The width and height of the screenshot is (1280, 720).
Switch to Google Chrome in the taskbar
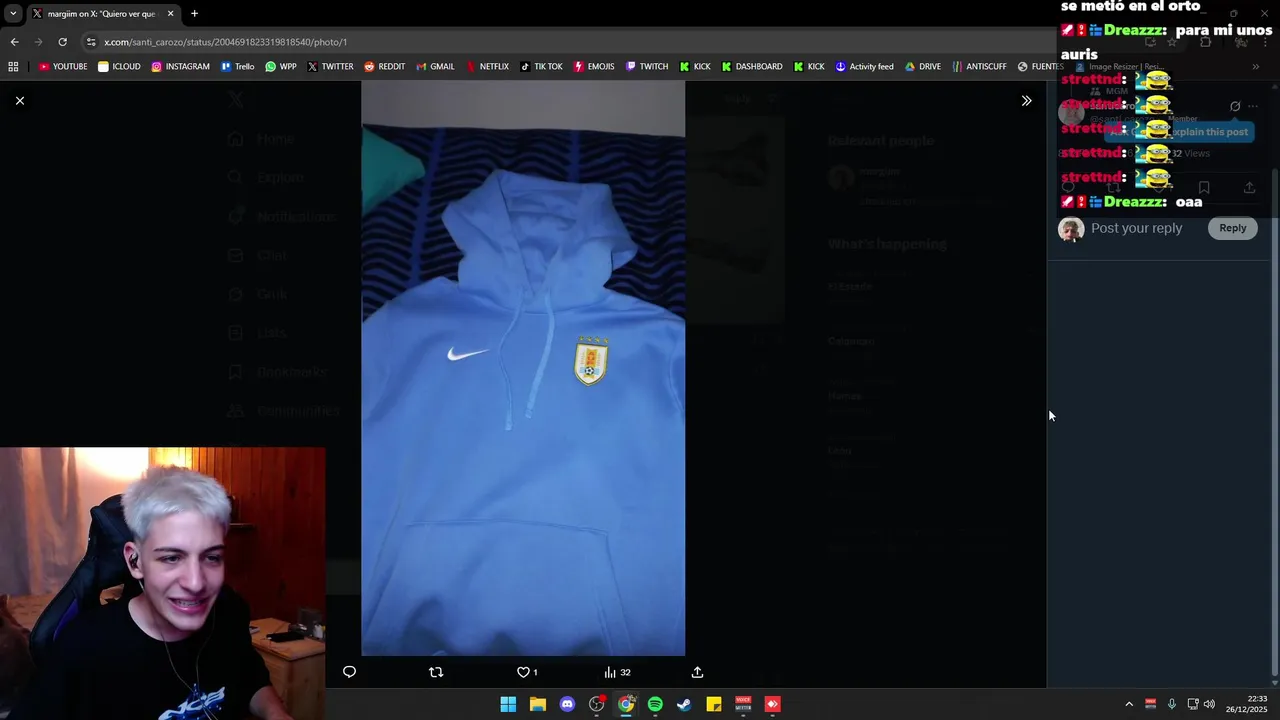pos(626,704)
